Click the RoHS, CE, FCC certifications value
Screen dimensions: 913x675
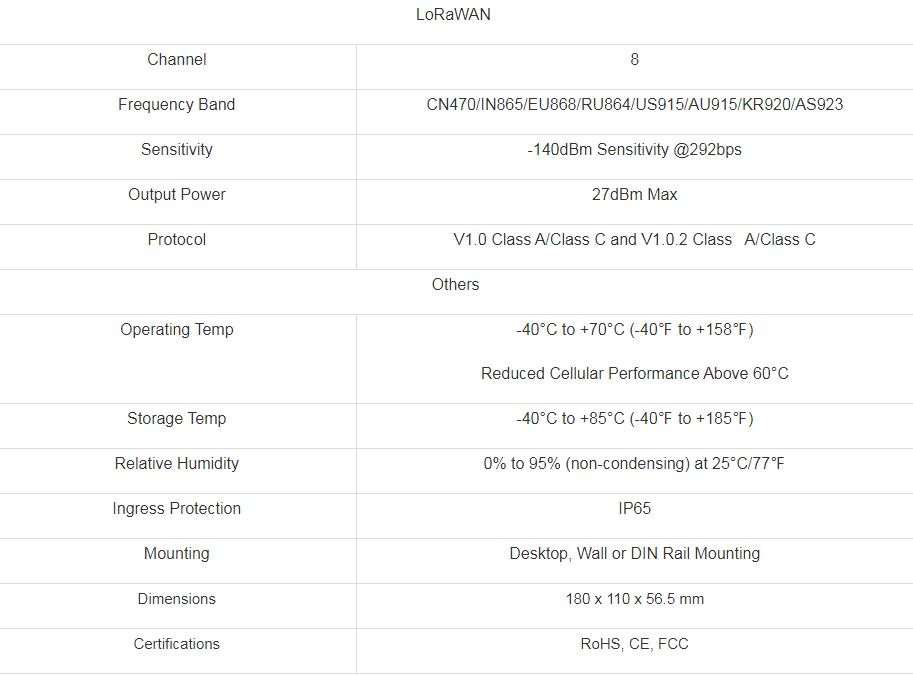[634, 644]
